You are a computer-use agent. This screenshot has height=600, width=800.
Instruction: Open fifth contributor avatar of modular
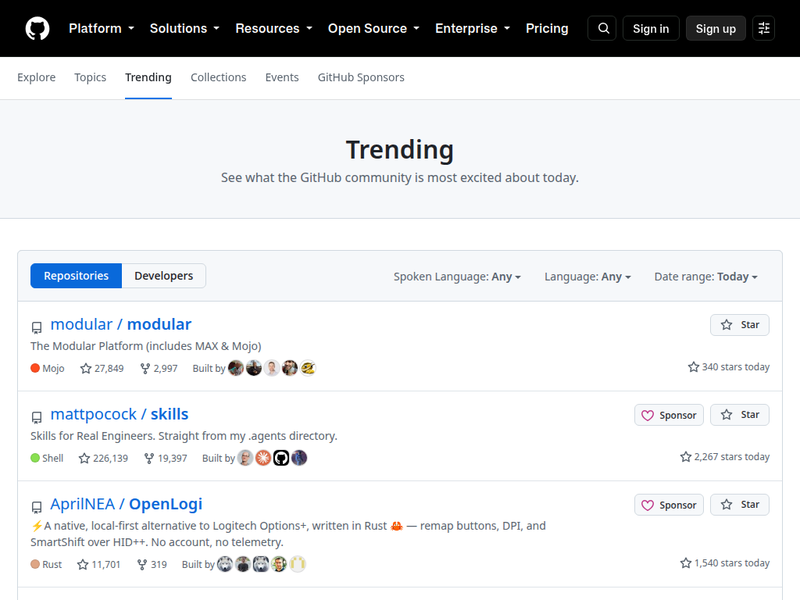click(308, 368)
